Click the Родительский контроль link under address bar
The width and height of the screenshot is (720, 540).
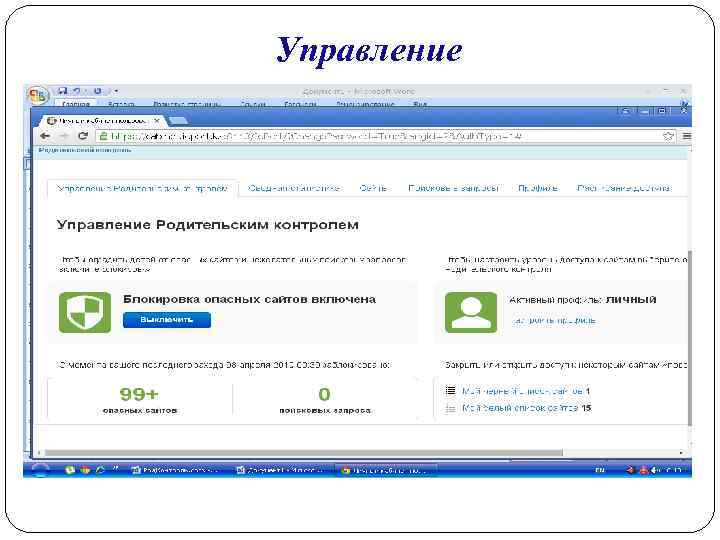[85, 150]
